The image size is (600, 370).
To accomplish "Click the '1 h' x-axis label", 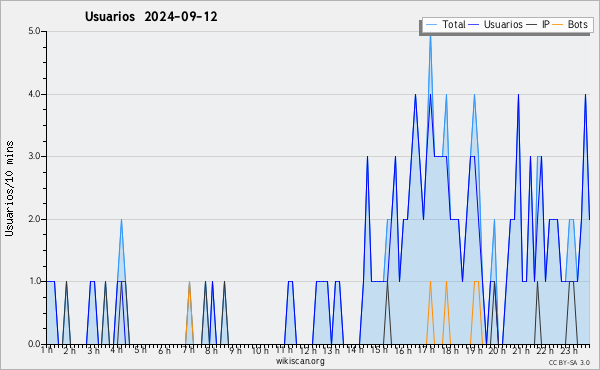I will click(47, 350).
